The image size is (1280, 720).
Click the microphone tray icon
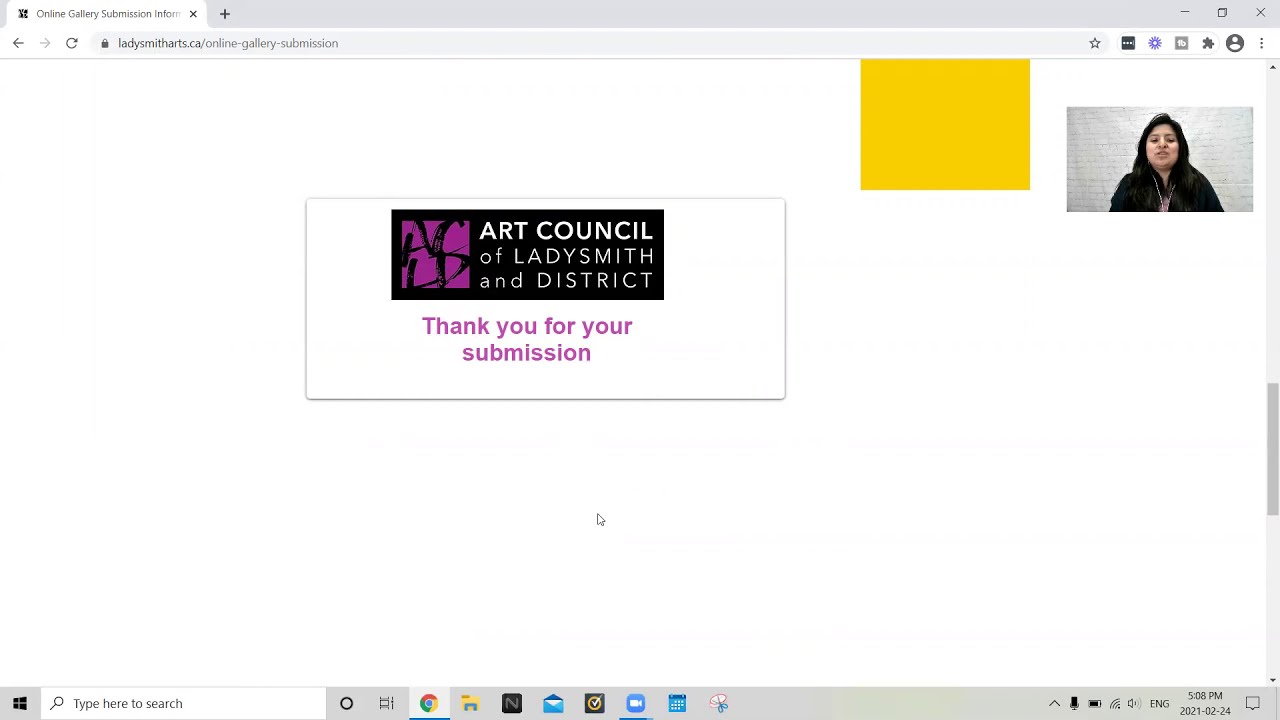[1074, 703]
